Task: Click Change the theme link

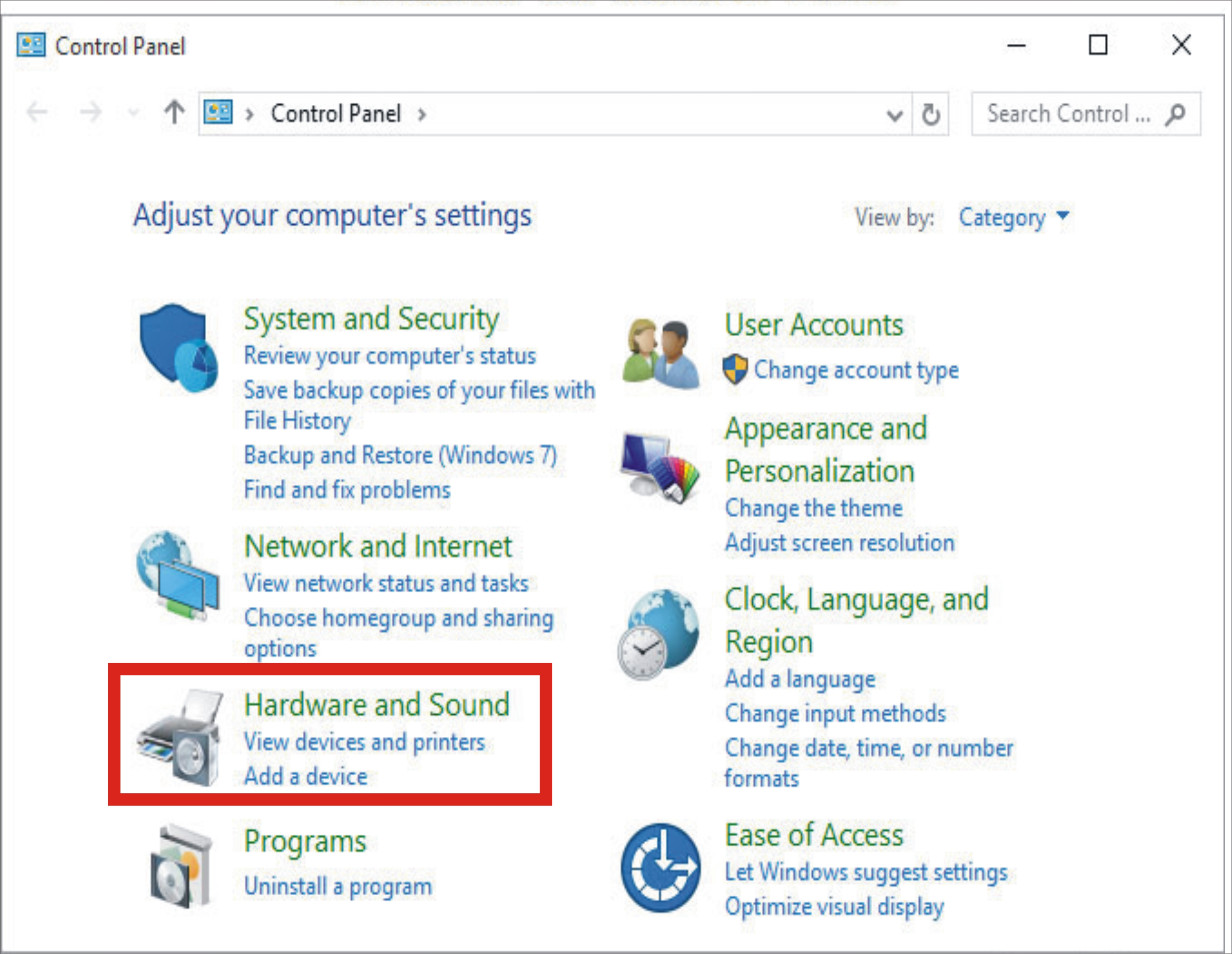Action: (x=813, y=509)
